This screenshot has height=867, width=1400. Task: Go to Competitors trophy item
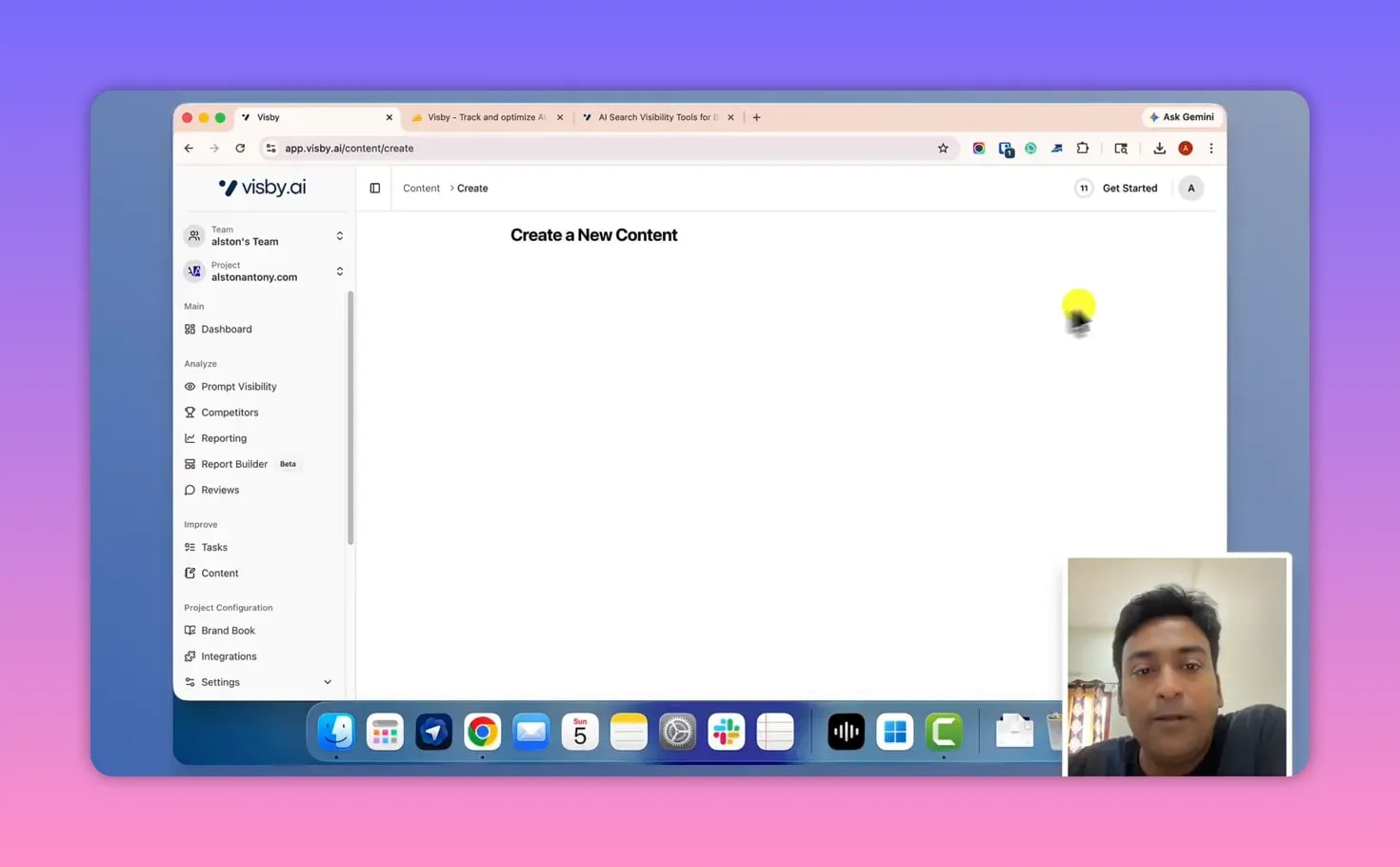(229, 413)
